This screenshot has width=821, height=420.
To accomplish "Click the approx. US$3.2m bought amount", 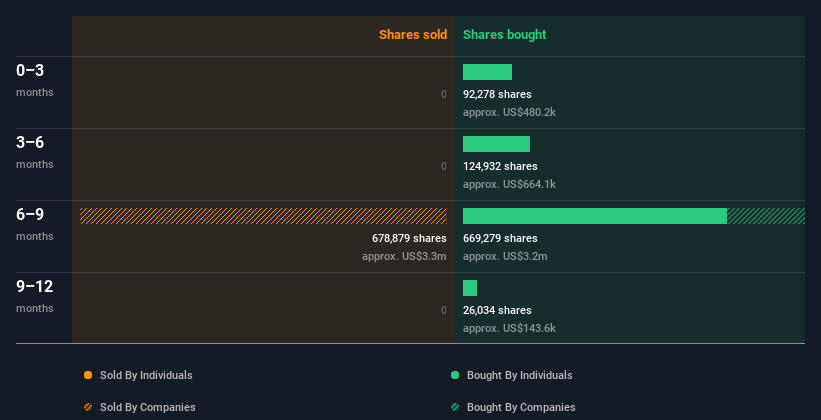I will (505, 256).
